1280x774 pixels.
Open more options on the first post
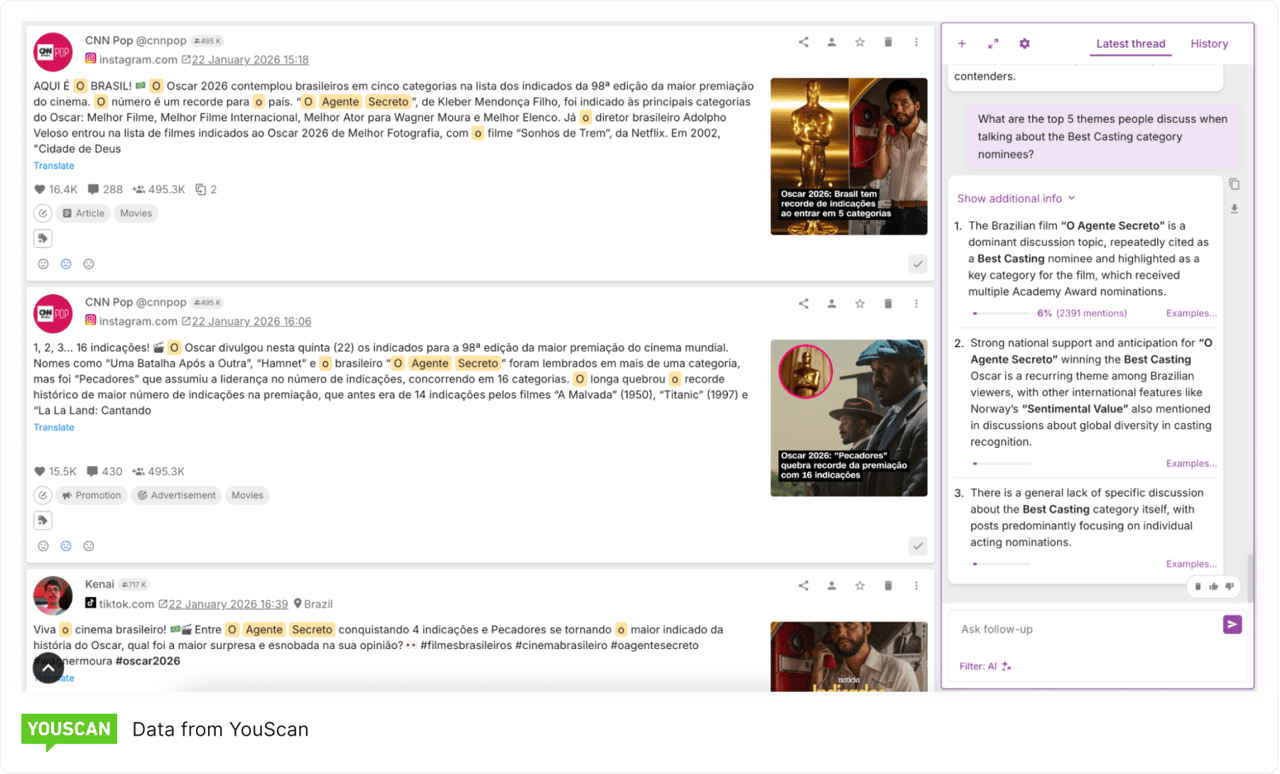click(x=916, y=41)
